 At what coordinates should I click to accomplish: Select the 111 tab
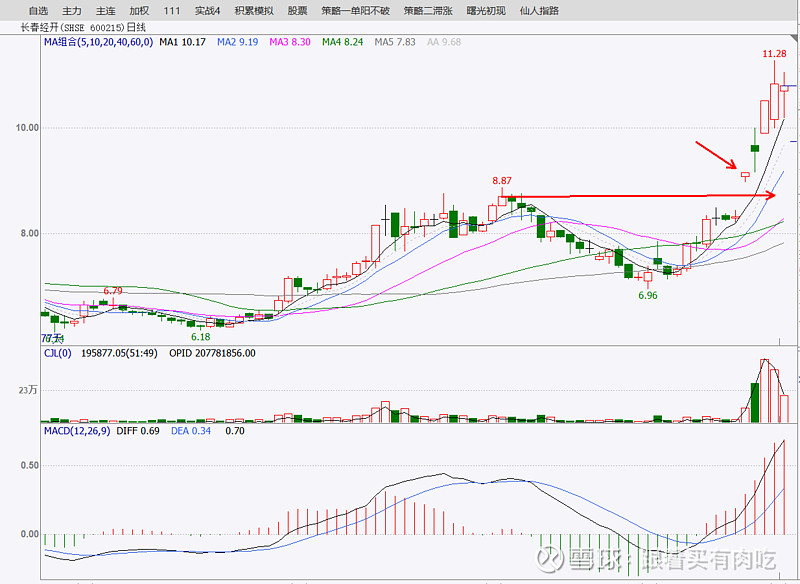coord(172,11)
